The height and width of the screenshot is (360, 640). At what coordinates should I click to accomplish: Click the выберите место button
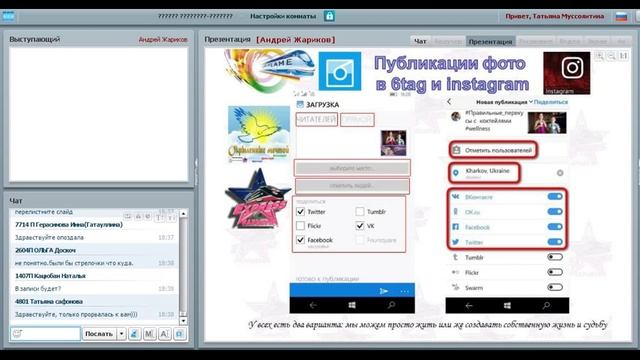tap(352, 168)
